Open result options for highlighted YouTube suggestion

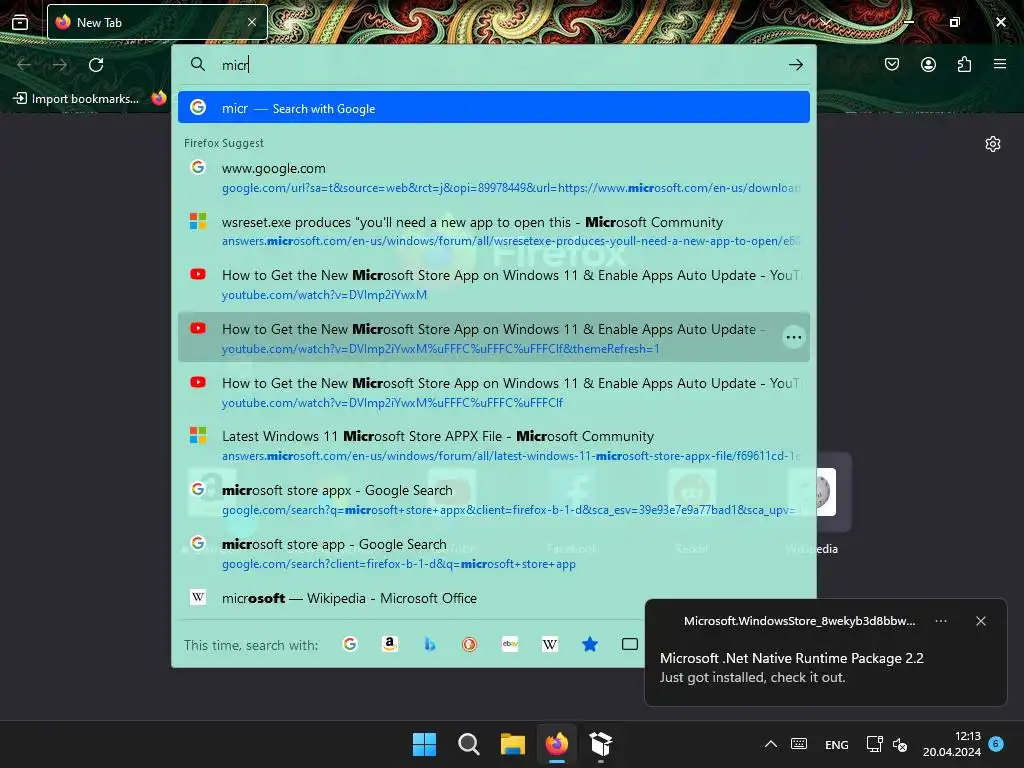click(793, 337)
